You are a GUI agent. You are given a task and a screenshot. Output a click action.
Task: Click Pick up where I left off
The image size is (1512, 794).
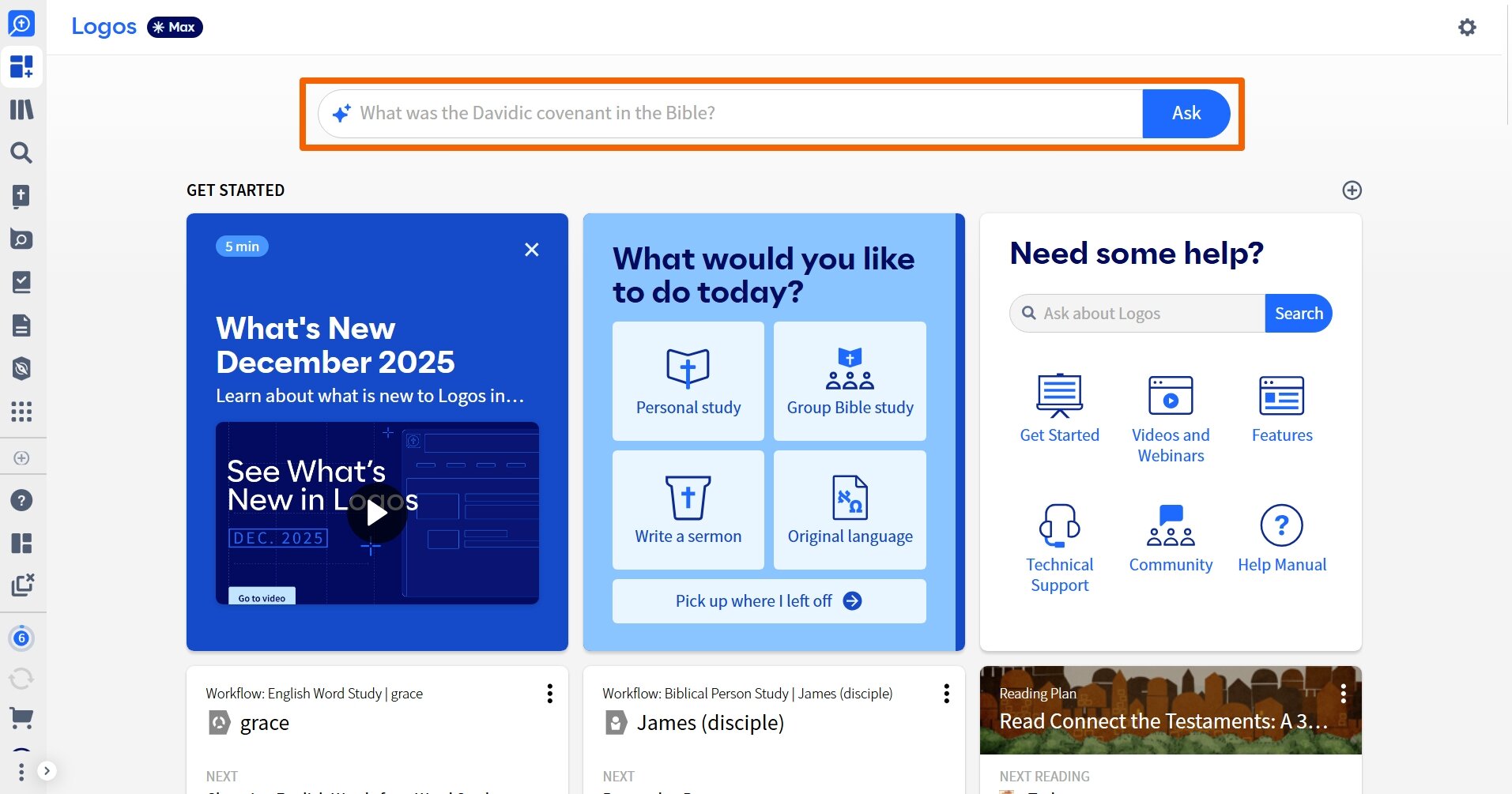click(x=769, y=601)
